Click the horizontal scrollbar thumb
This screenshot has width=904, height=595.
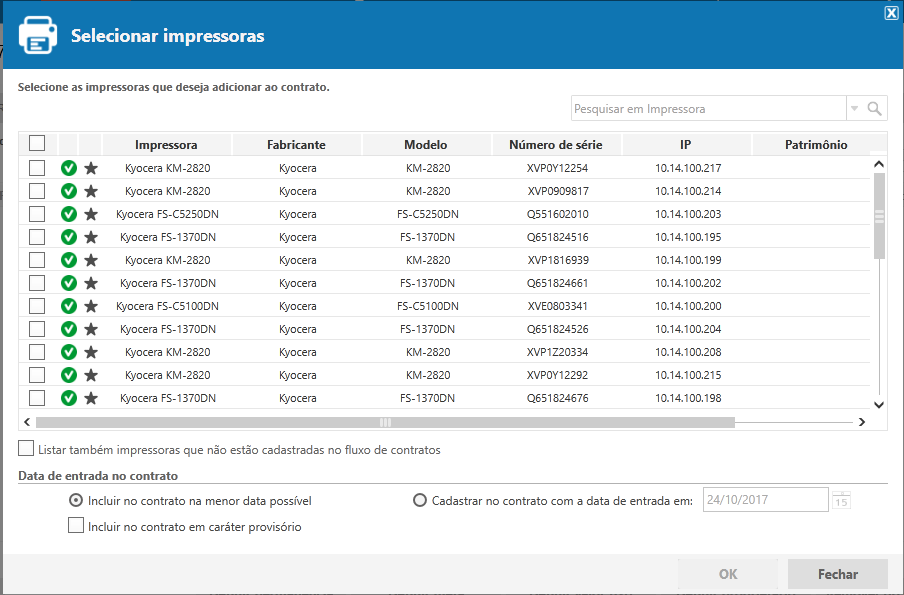[x=385, y=423]
